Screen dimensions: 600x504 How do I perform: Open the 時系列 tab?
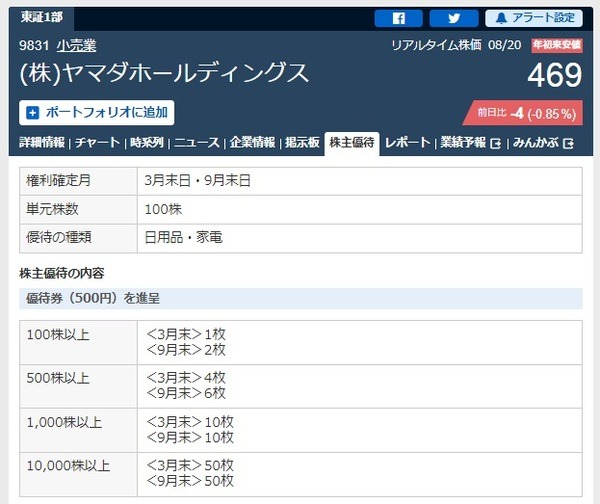click(147, 142)
